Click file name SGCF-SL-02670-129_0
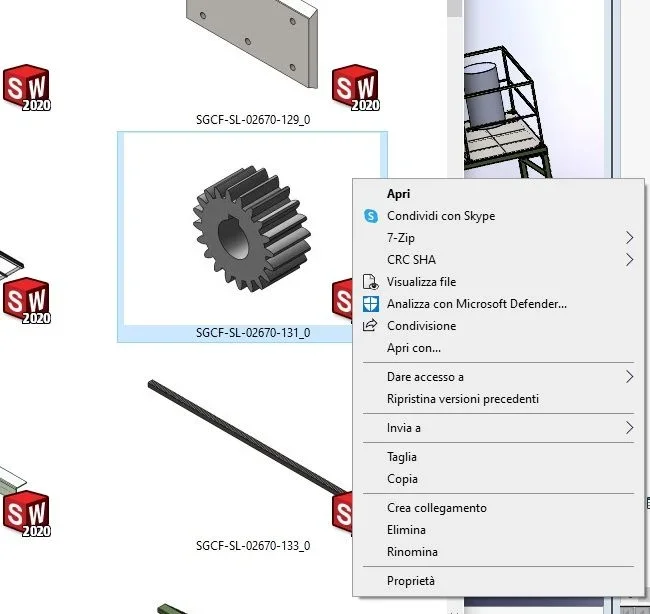650x614 pixels. tap(253, 120)
